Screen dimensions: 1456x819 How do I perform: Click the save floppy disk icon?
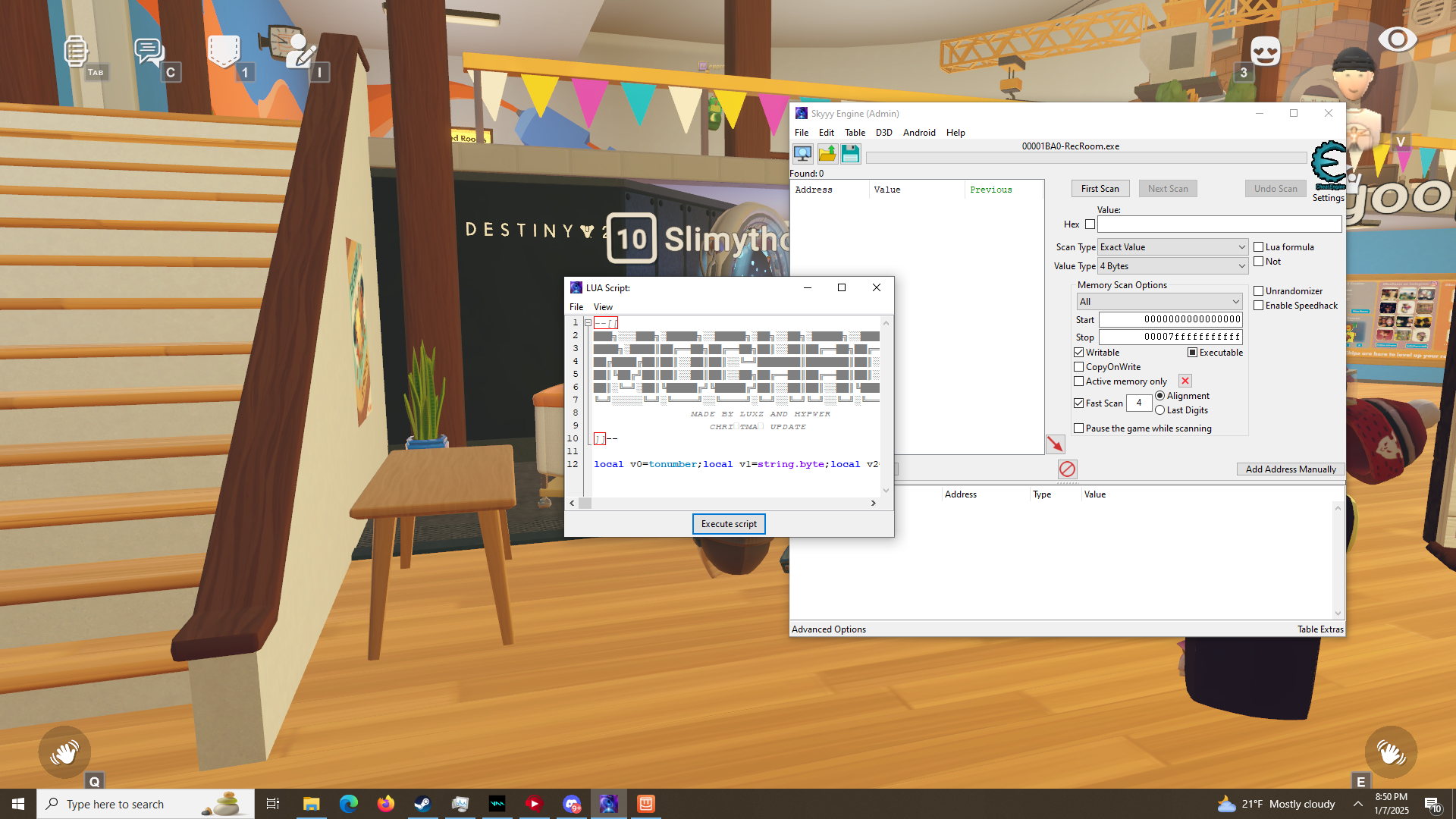coord(850,155)
